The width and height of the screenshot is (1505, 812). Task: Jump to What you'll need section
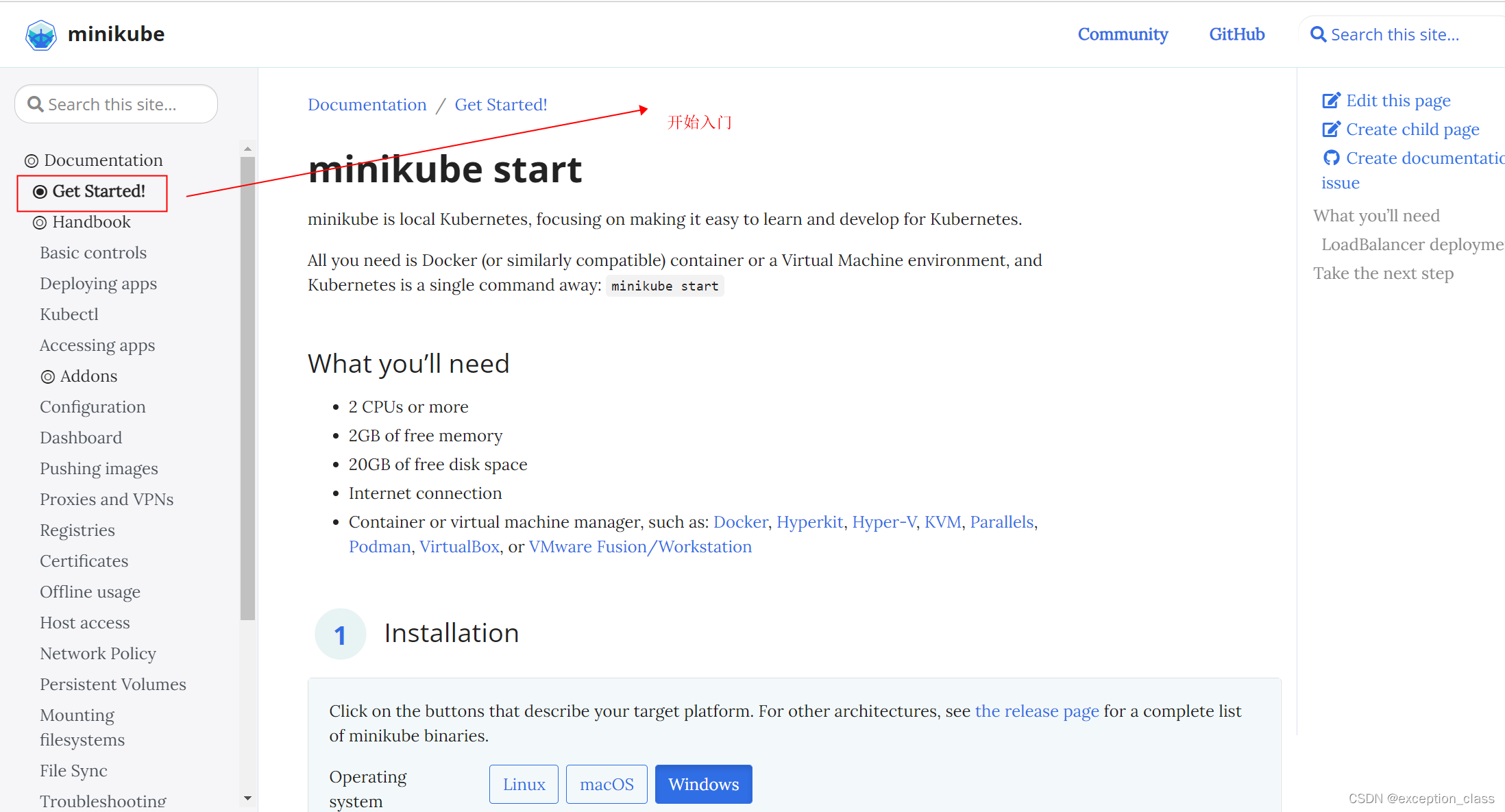pyautogui.click(x=1376, y=216)
